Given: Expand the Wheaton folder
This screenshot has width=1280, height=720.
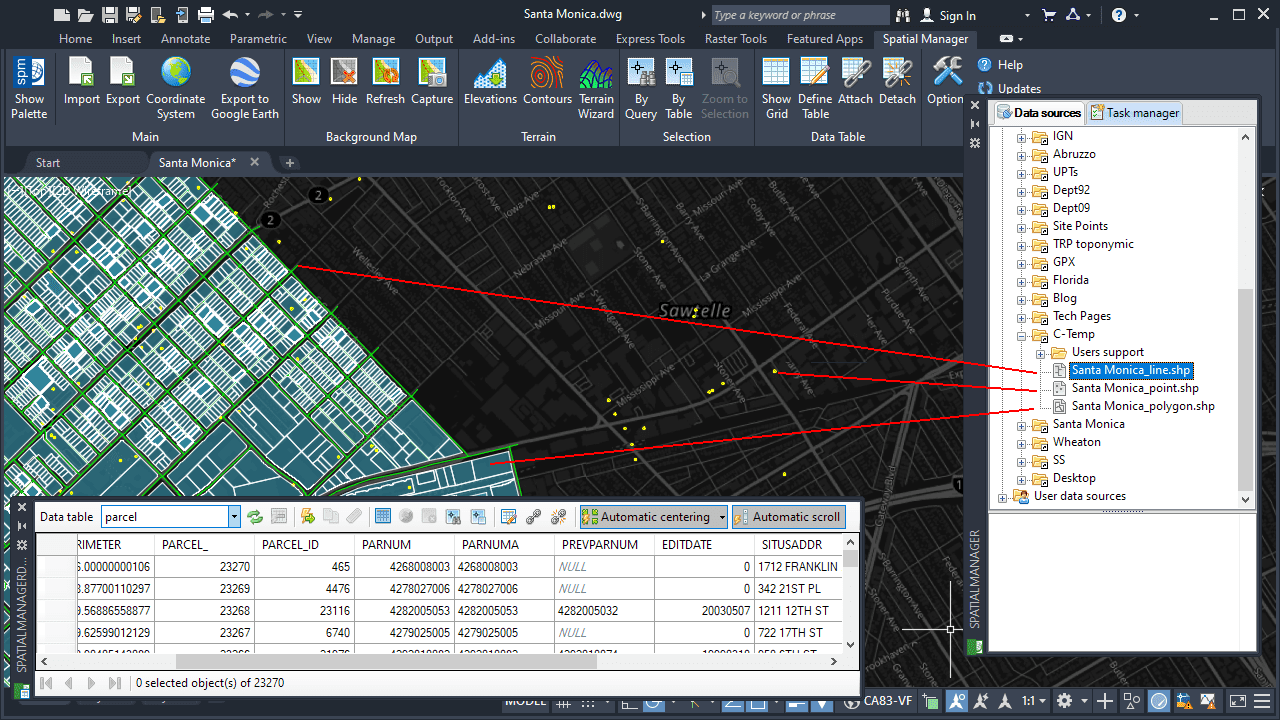Looking at the screenshot, I should click(x=1022, y=443).
